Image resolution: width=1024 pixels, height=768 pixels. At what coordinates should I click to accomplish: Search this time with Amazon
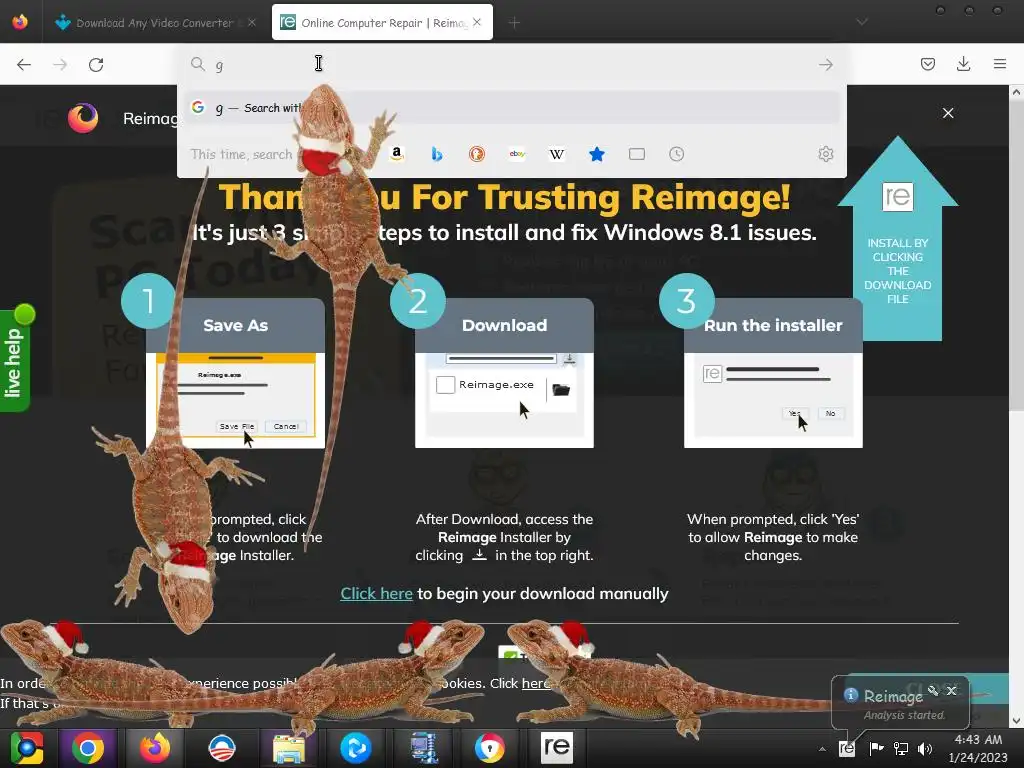[396, 154]
